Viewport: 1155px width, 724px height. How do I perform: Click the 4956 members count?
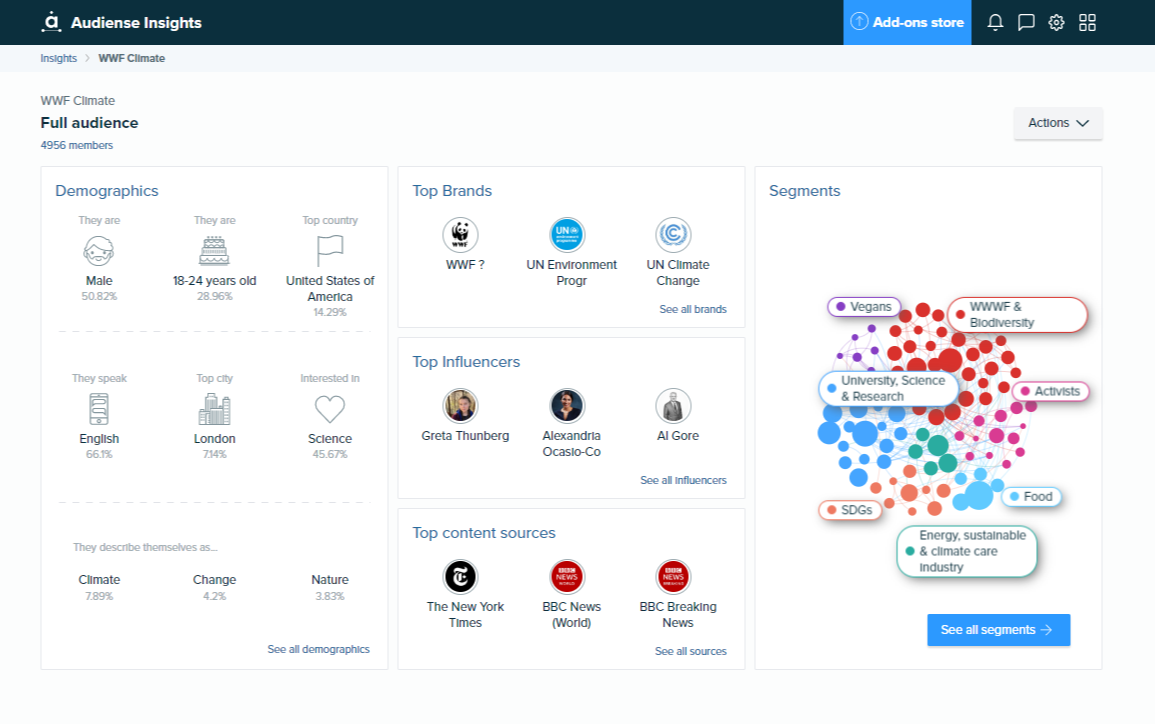pos(77,145)
